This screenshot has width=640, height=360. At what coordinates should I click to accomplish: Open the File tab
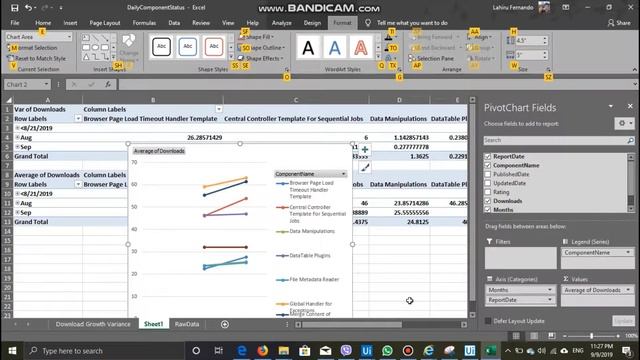click(x=15, y=23)
